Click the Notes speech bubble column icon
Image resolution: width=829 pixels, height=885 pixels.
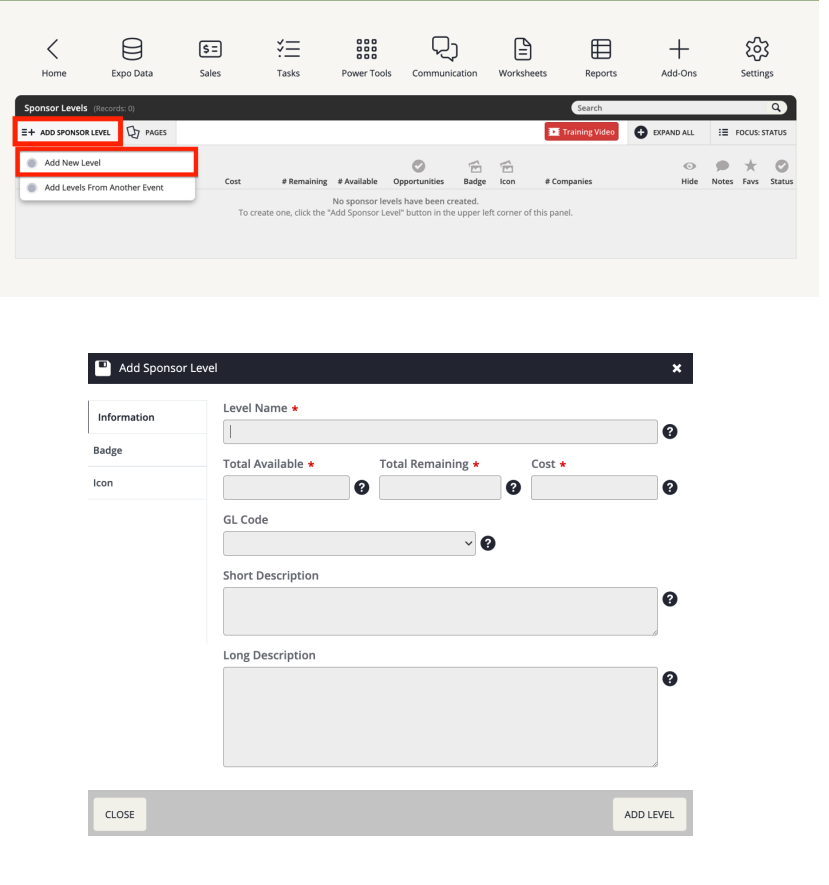pyautogui.click(x=722, y=166)
